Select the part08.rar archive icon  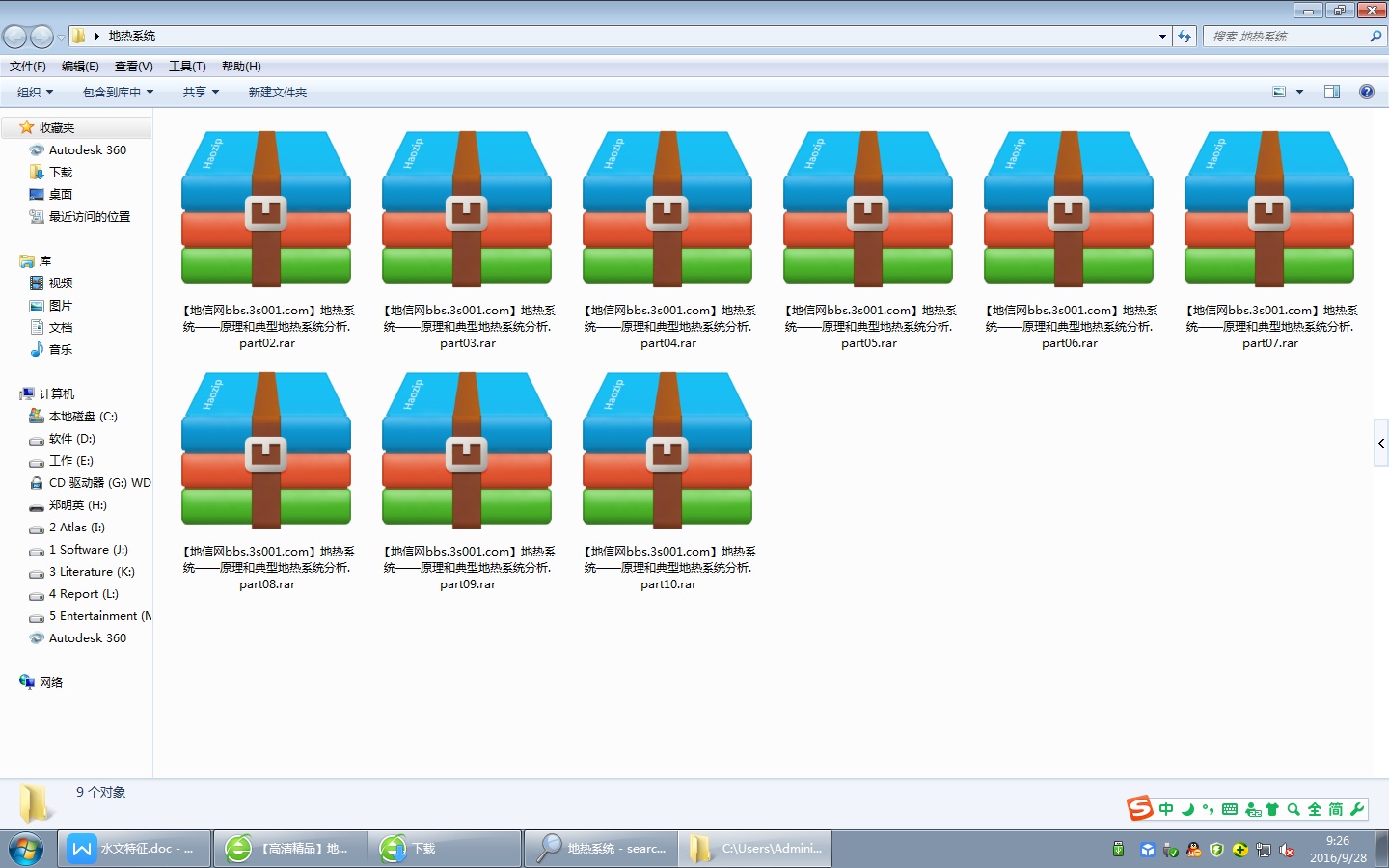266,449
